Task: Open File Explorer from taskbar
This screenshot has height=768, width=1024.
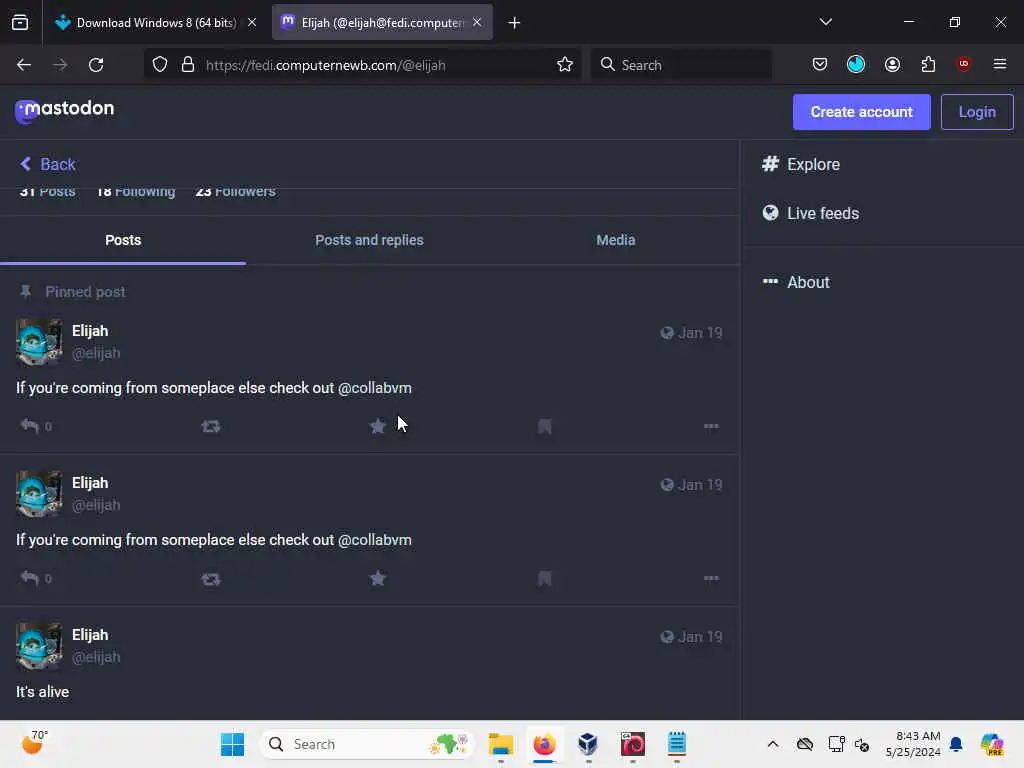Action: click(501, 744)
